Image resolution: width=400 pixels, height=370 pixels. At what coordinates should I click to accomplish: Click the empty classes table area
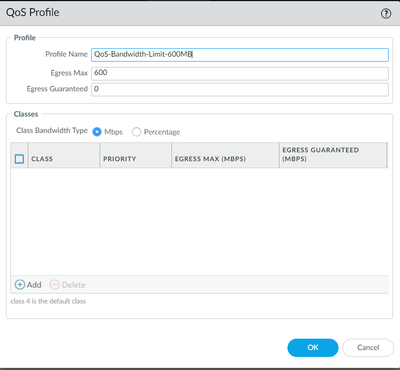click(x=199, y=221)
